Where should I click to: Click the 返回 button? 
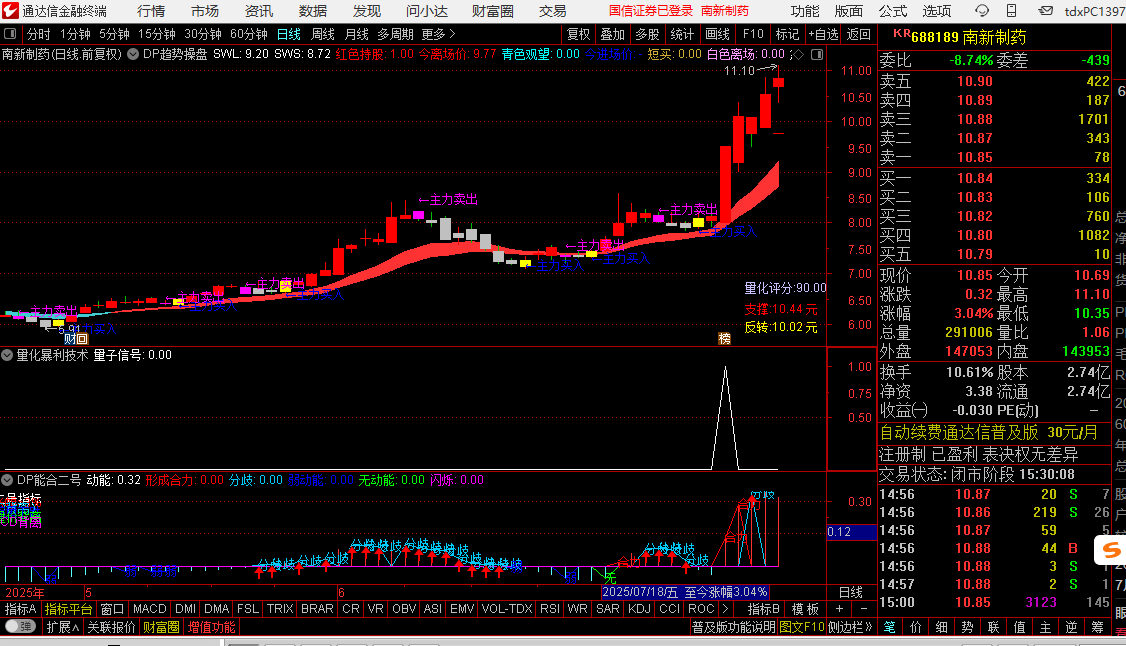click(x=858, y=34)
